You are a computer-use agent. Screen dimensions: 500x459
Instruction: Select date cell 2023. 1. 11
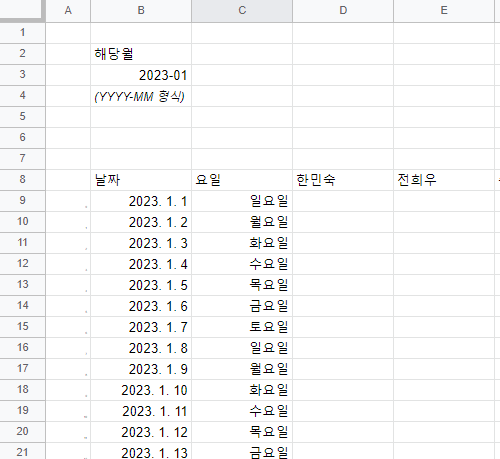click(x=141, y=411)
